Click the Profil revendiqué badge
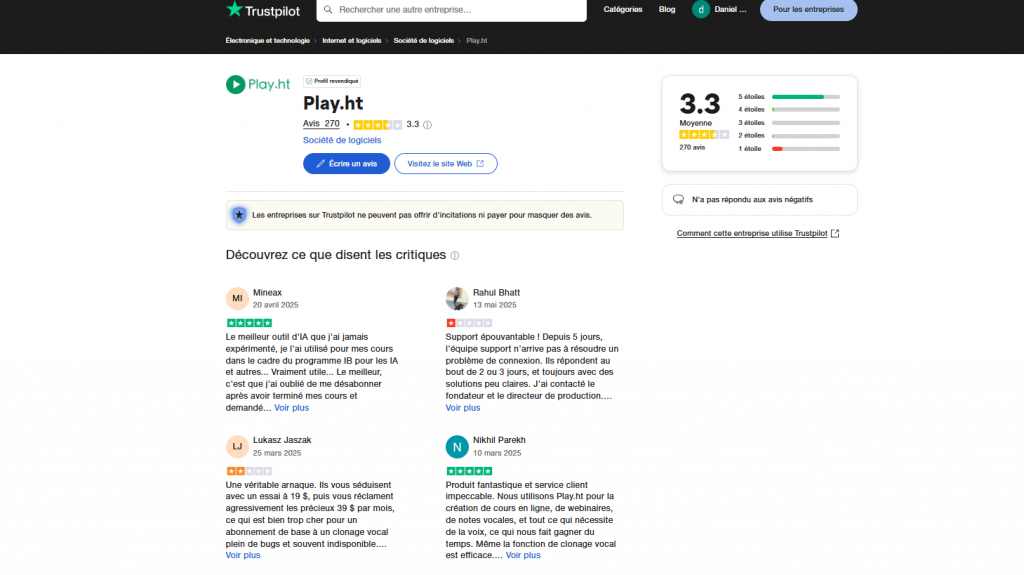 [332, 81]
